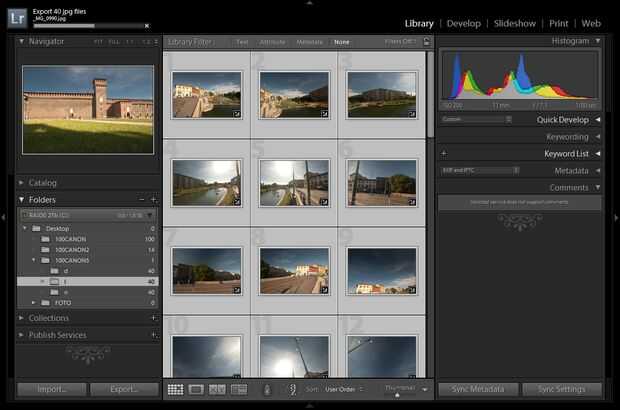Open Survey view icon
The height and width of the screenshot is (410, 620).
click(x=239, y=389)
